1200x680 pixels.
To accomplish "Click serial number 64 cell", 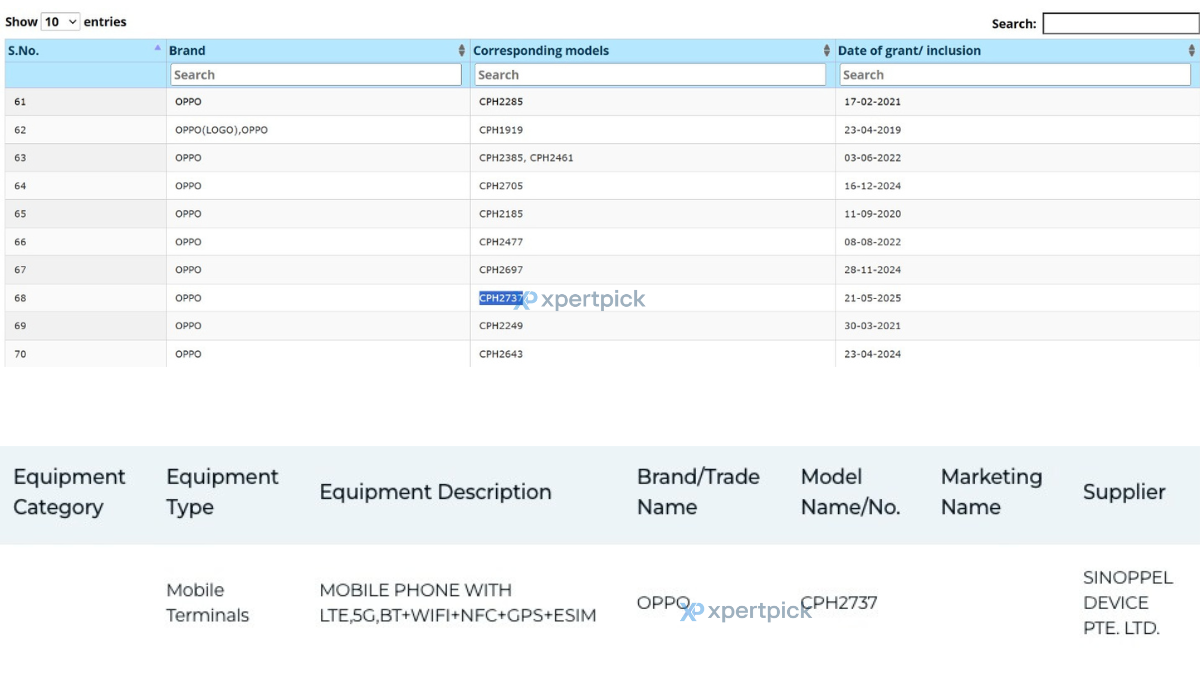I will (x=86, y=186).
